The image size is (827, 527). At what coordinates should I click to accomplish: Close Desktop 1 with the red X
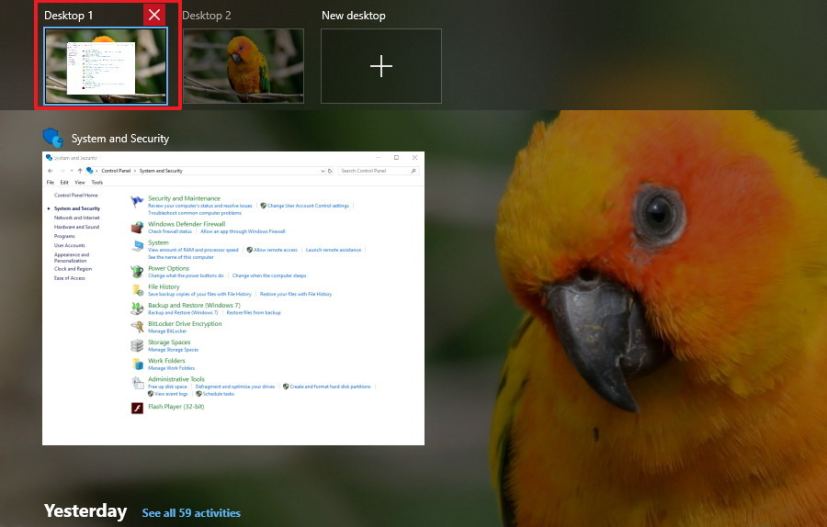[154, 15]
